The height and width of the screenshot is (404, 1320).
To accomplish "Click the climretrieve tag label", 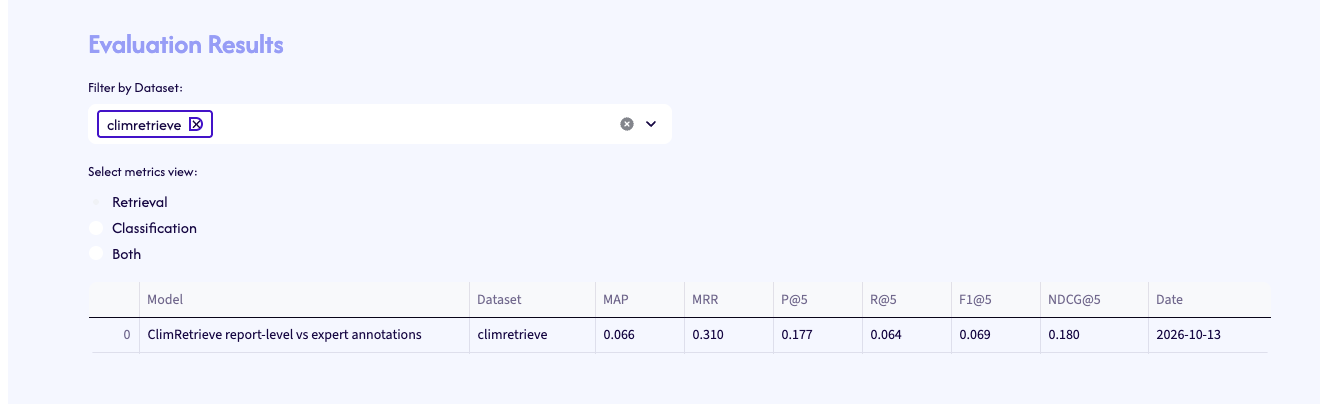I will click(144, 125).
